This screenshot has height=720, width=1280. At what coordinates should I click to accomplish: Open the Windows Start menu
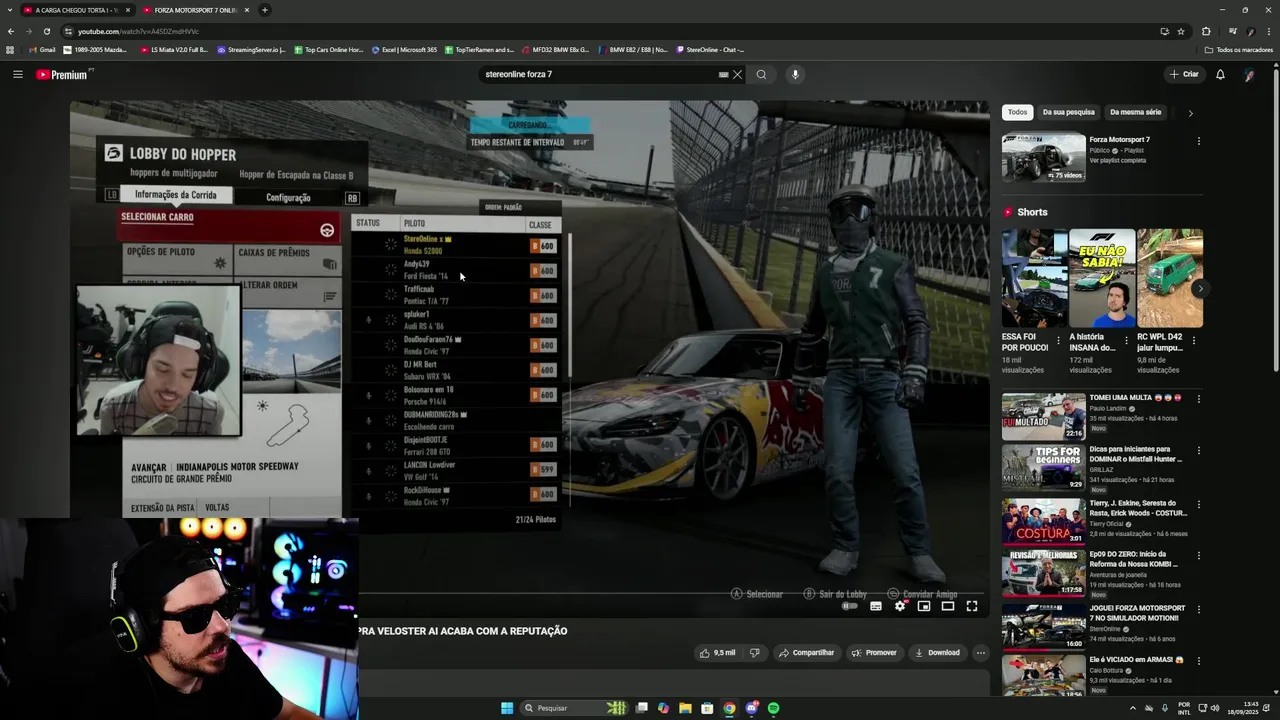(x=507, y=708)
